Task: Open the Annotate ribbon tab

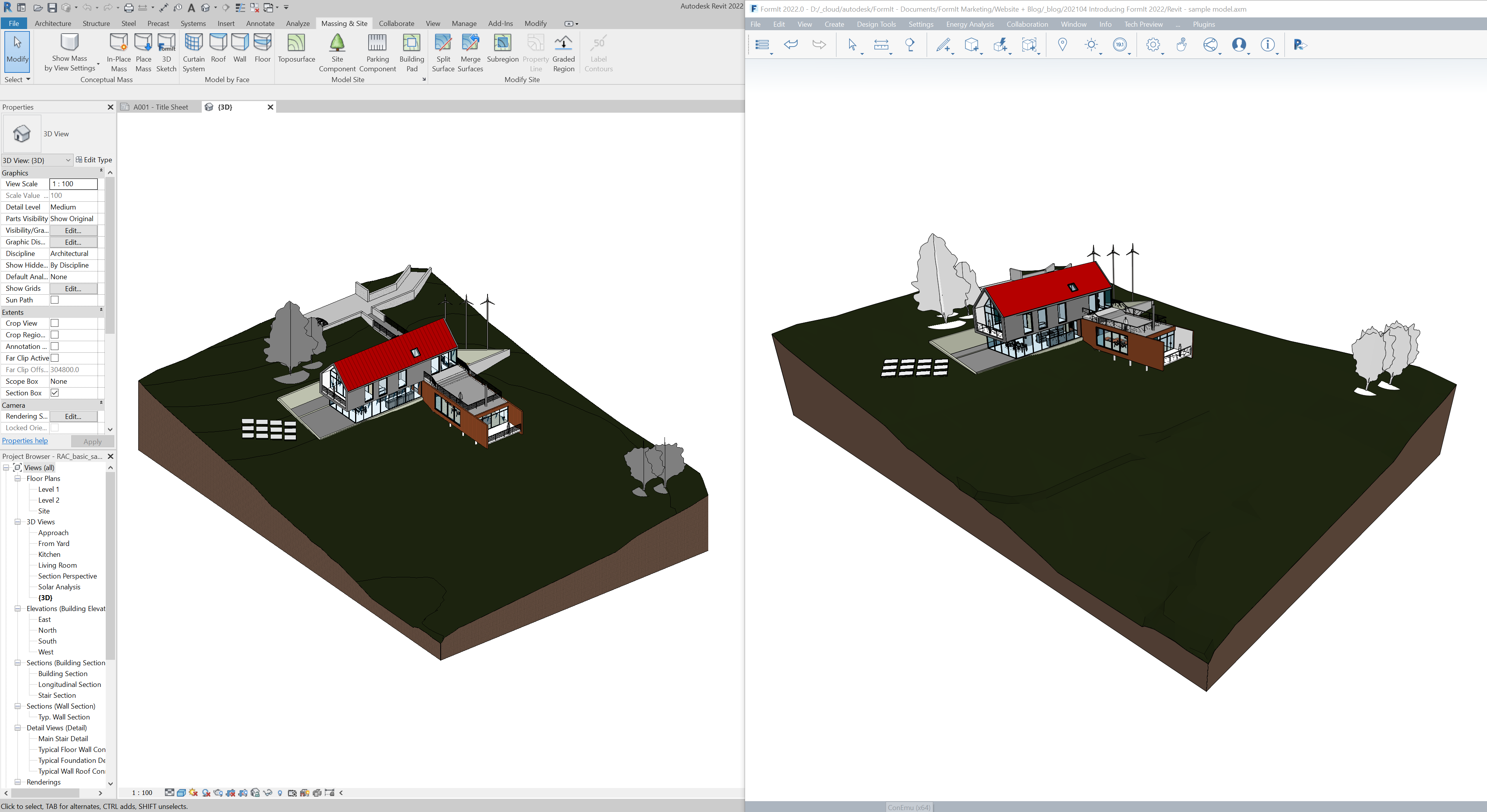Action: pos(260,24)
